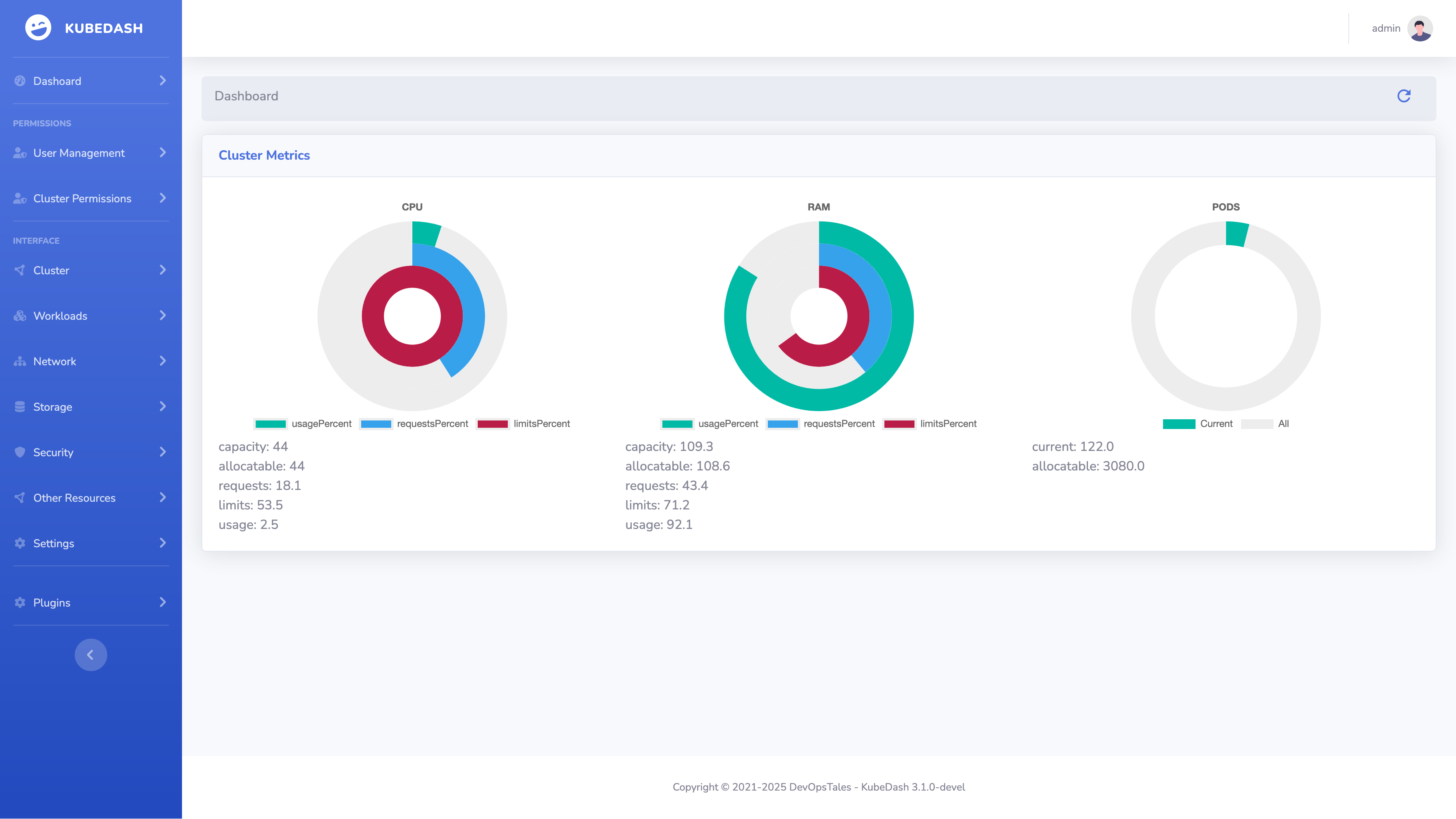Open the Other Resources menu

(x=74, y=497)
